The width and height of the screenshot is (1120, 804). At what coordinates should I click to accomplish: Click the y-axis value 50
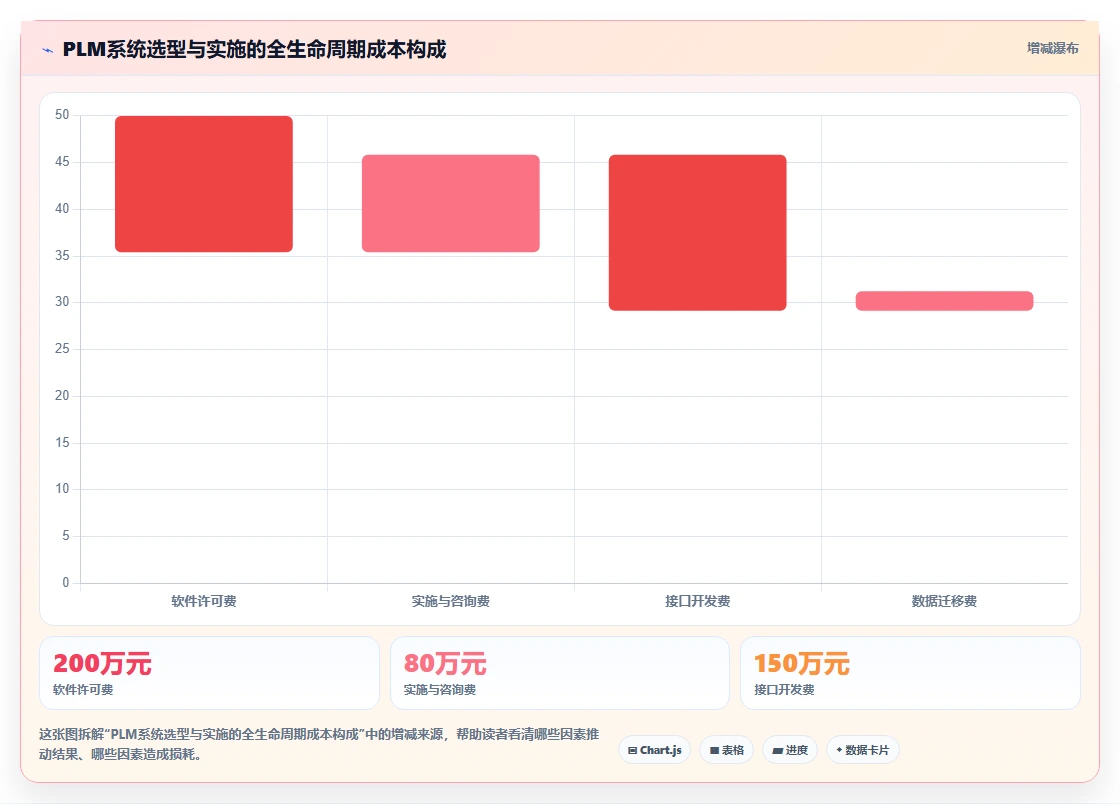pos(62,115)
